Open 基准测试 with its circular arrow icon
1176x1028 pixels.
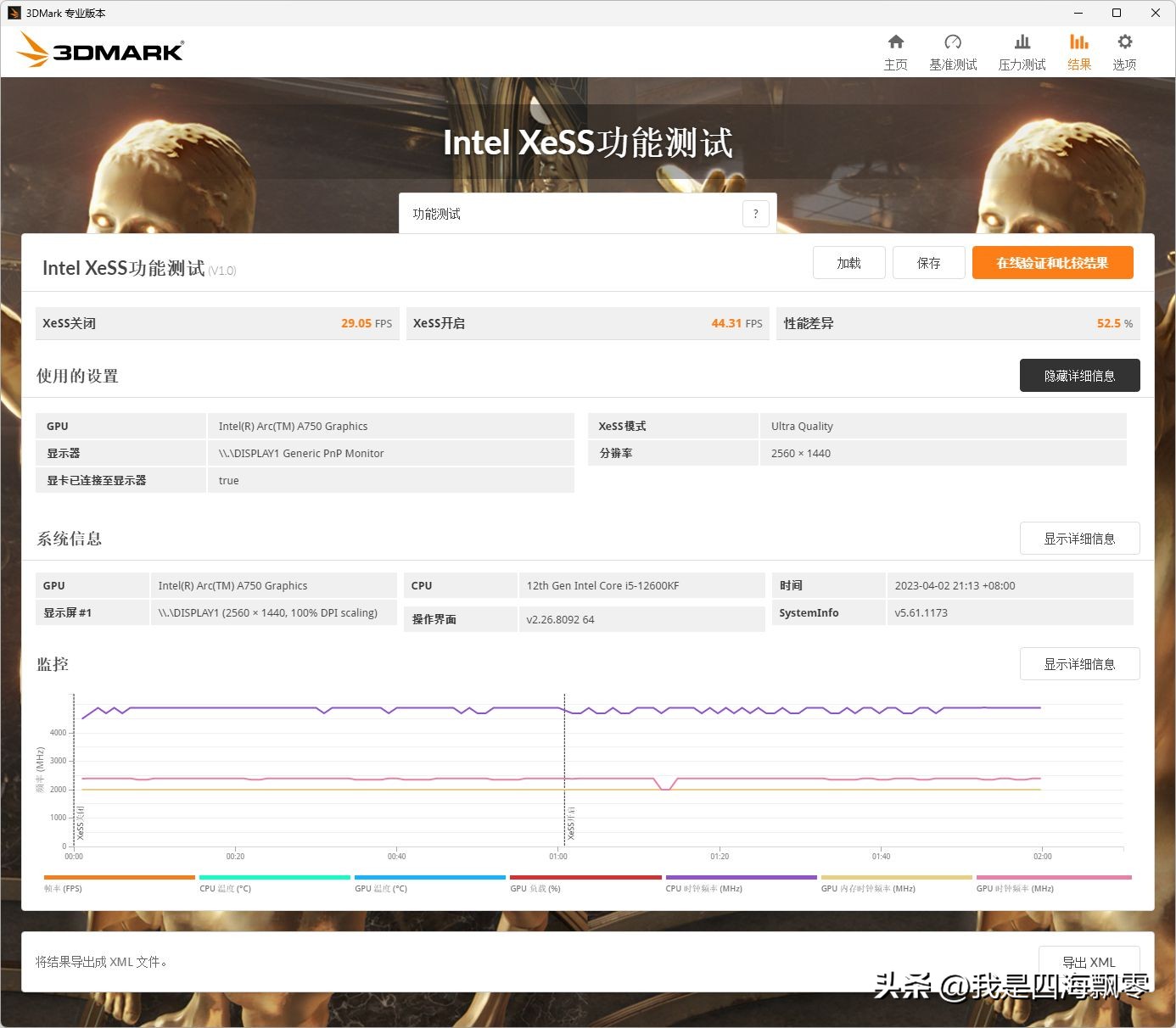pos(953,49)
